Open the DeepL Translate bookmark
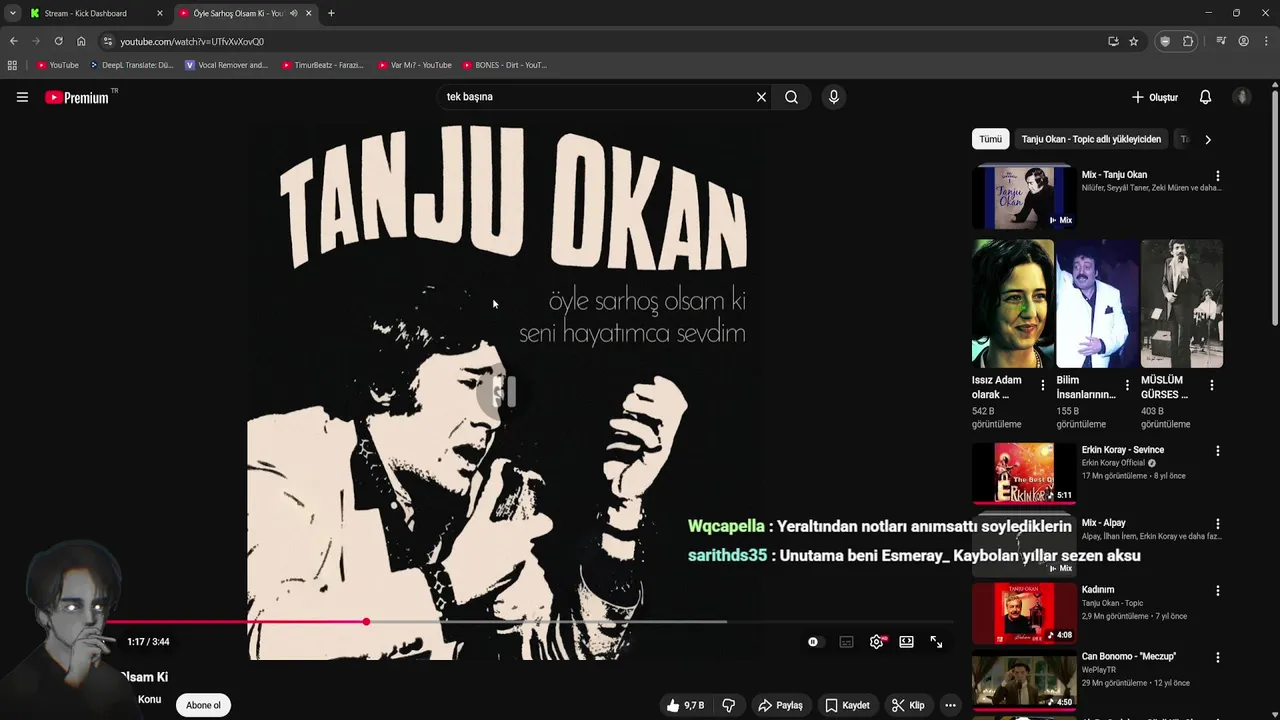 click(131, 65)
